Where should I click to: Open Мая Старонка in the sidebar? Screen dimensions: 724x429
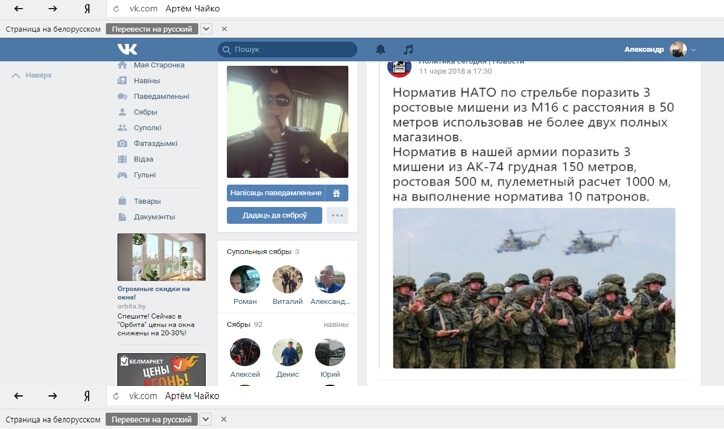(159, 65)
